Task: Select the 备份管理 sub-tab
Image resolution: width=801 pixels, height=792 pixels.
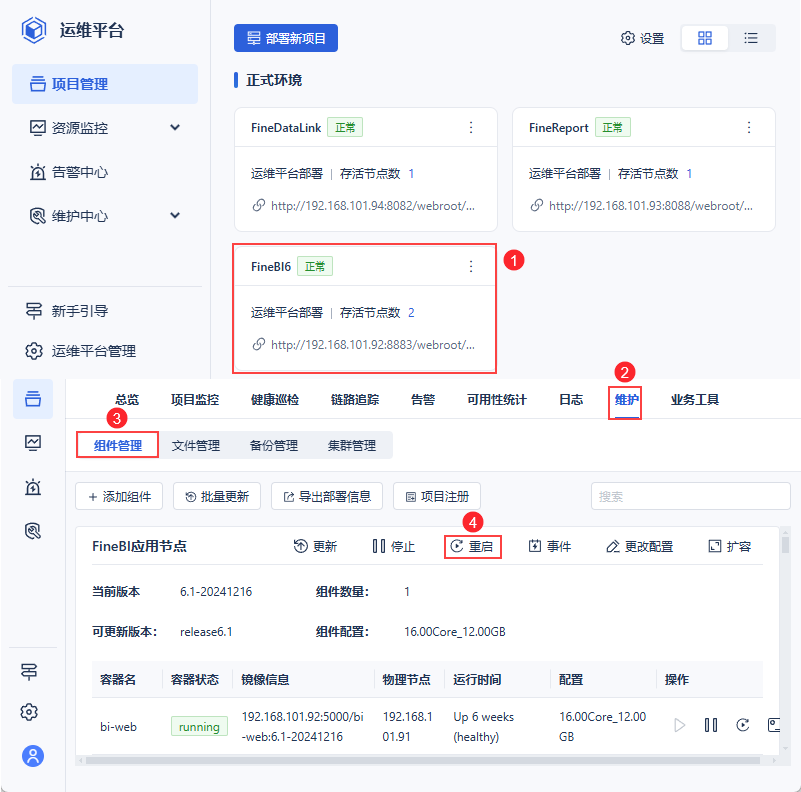Action: pyautogui.click(x=274, y=445)
